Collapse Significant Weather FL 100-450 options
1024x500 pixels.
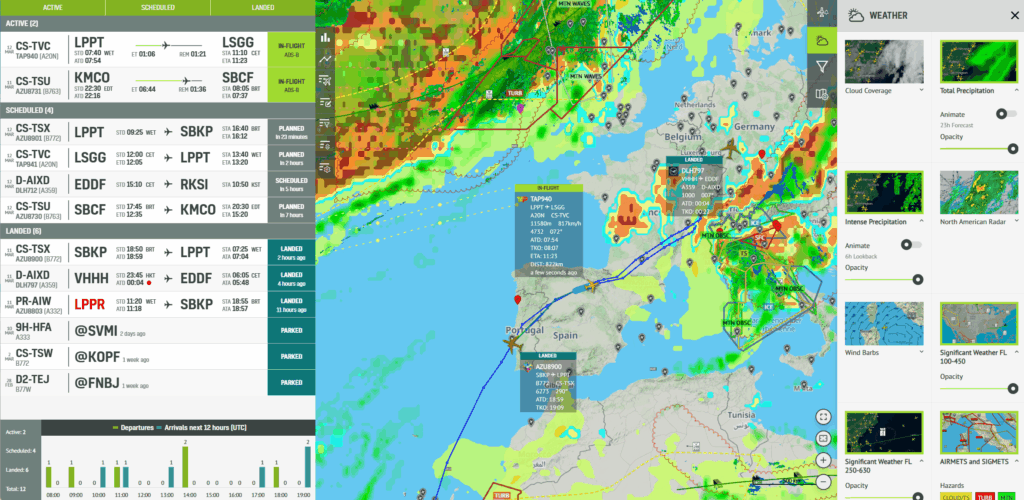tap(1016, 352)
